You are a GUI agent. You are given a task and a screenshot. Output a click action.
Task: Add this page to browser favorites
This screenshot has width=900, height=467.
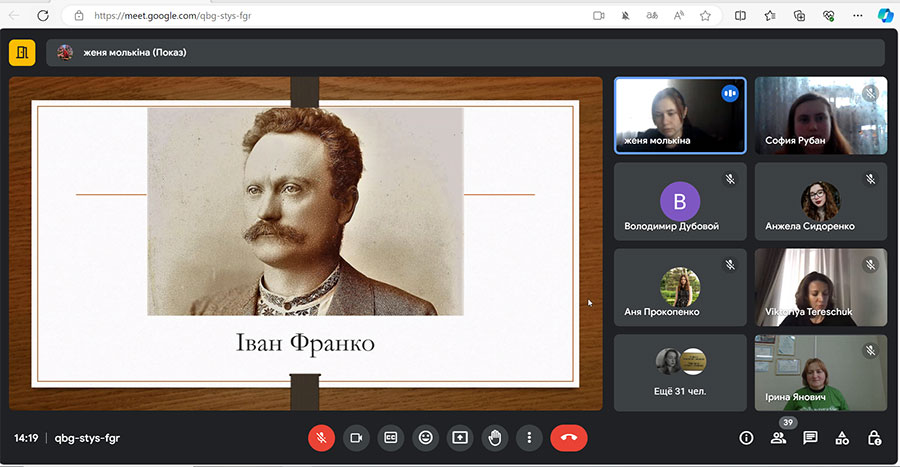tap(705, 16)
